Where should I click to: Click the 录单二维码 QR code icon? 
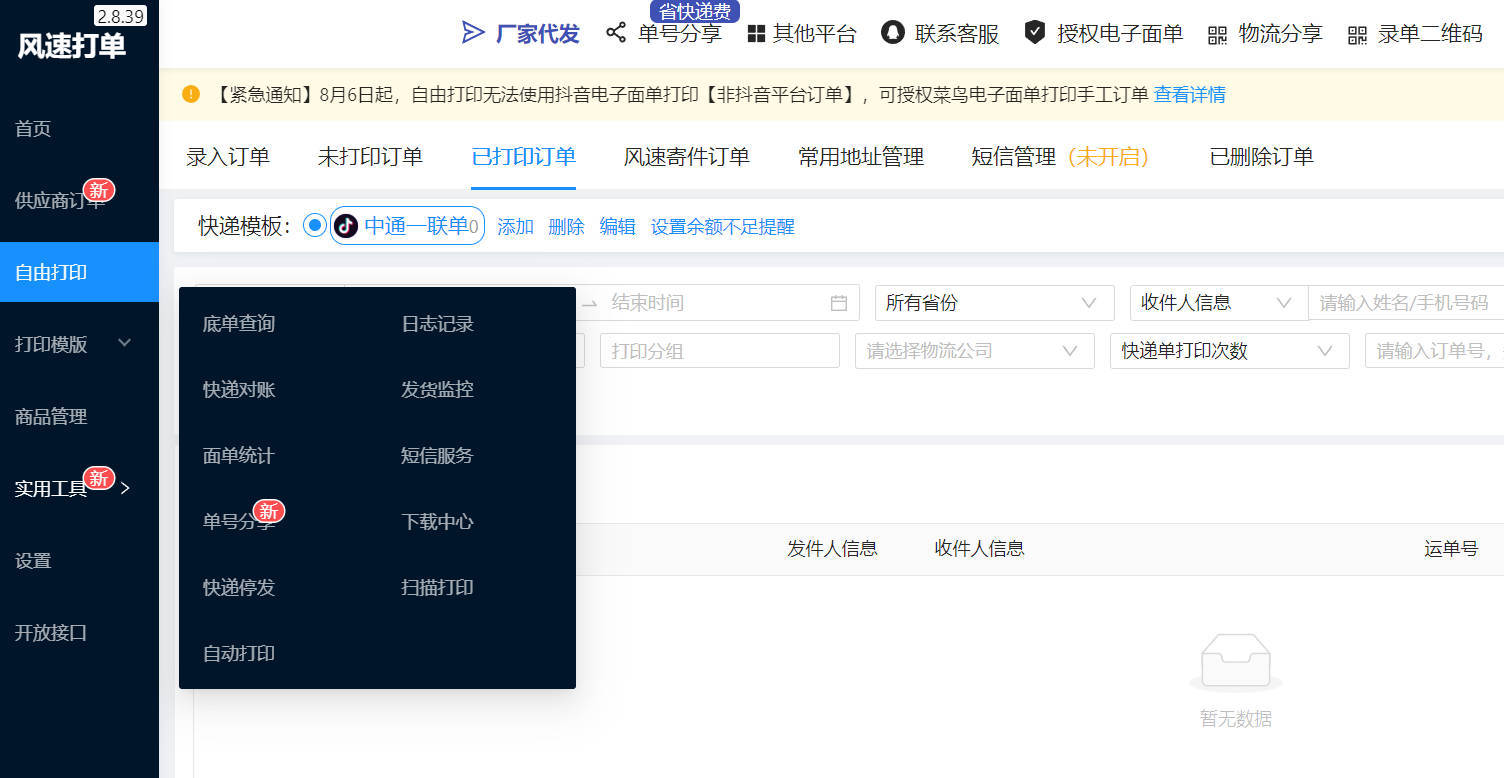[x=1357, y=35]
